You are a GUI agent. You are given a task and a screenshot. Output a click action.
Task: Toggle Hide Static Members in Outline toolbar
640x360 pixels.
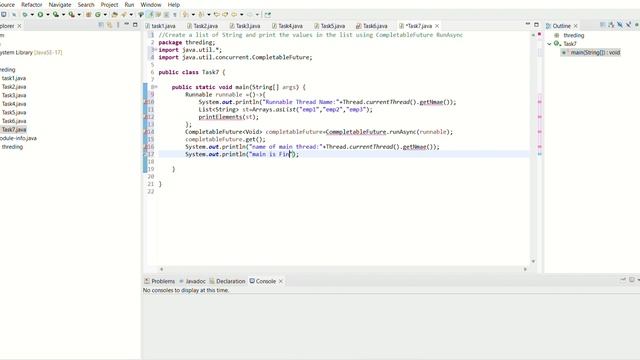[x=628, y=25]
